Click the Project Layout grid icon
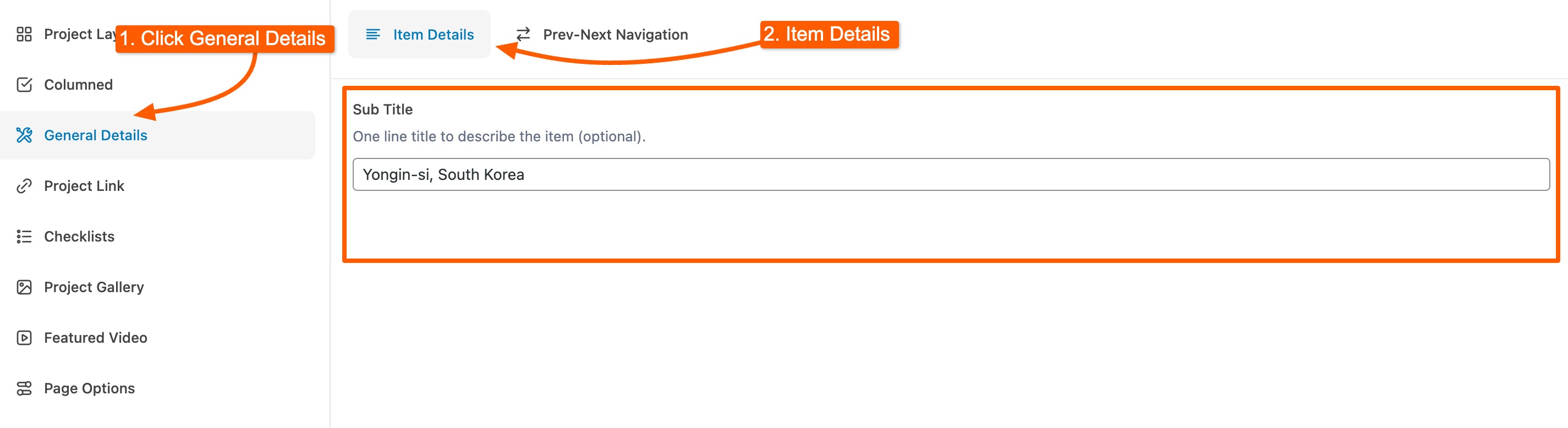Viewport: 1568px width, 428px height. 24,34
